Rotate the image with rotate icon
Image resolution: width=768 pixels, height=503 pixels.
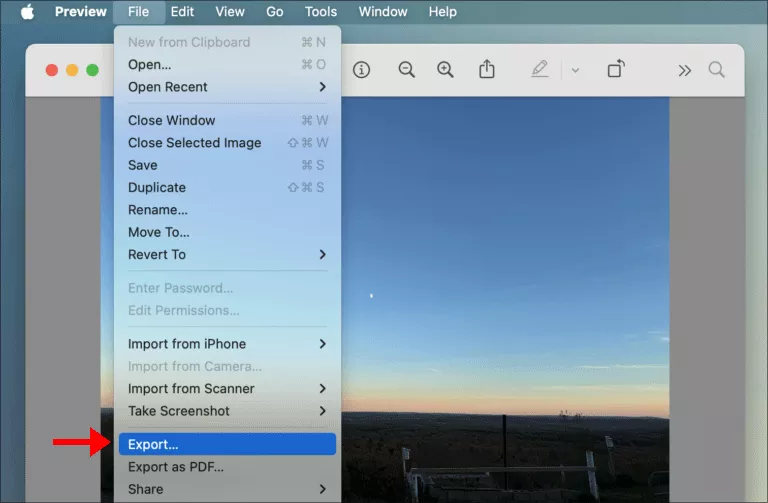click(616, 69)
